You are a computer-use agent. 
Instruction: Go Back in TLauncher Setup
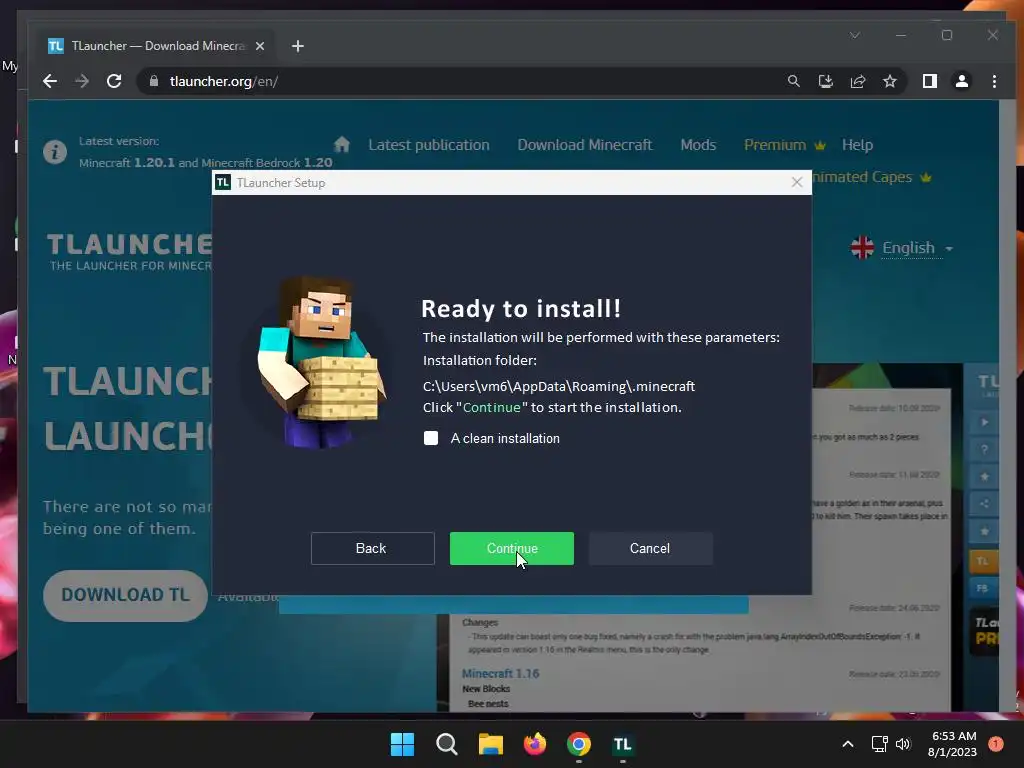click(372, 549)
